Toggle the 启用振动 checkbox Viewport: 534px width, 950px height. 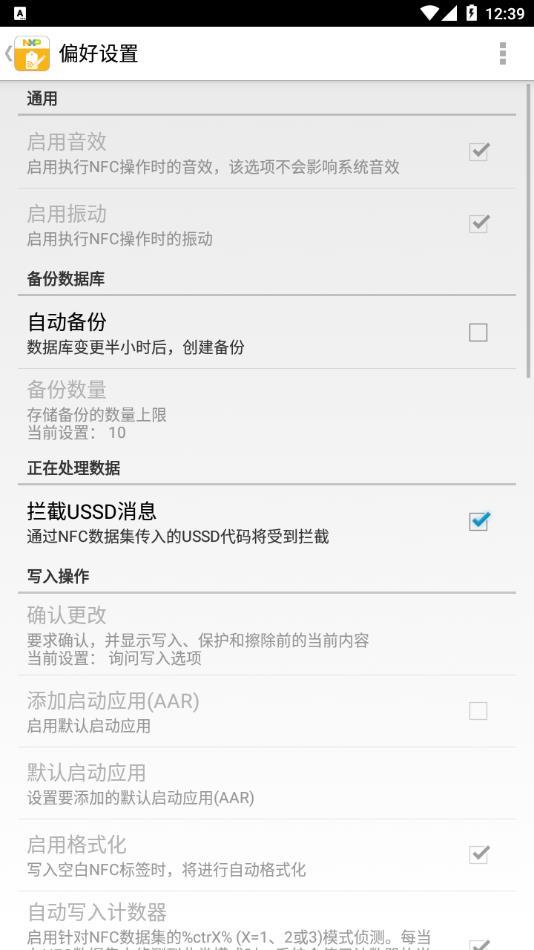478,224
